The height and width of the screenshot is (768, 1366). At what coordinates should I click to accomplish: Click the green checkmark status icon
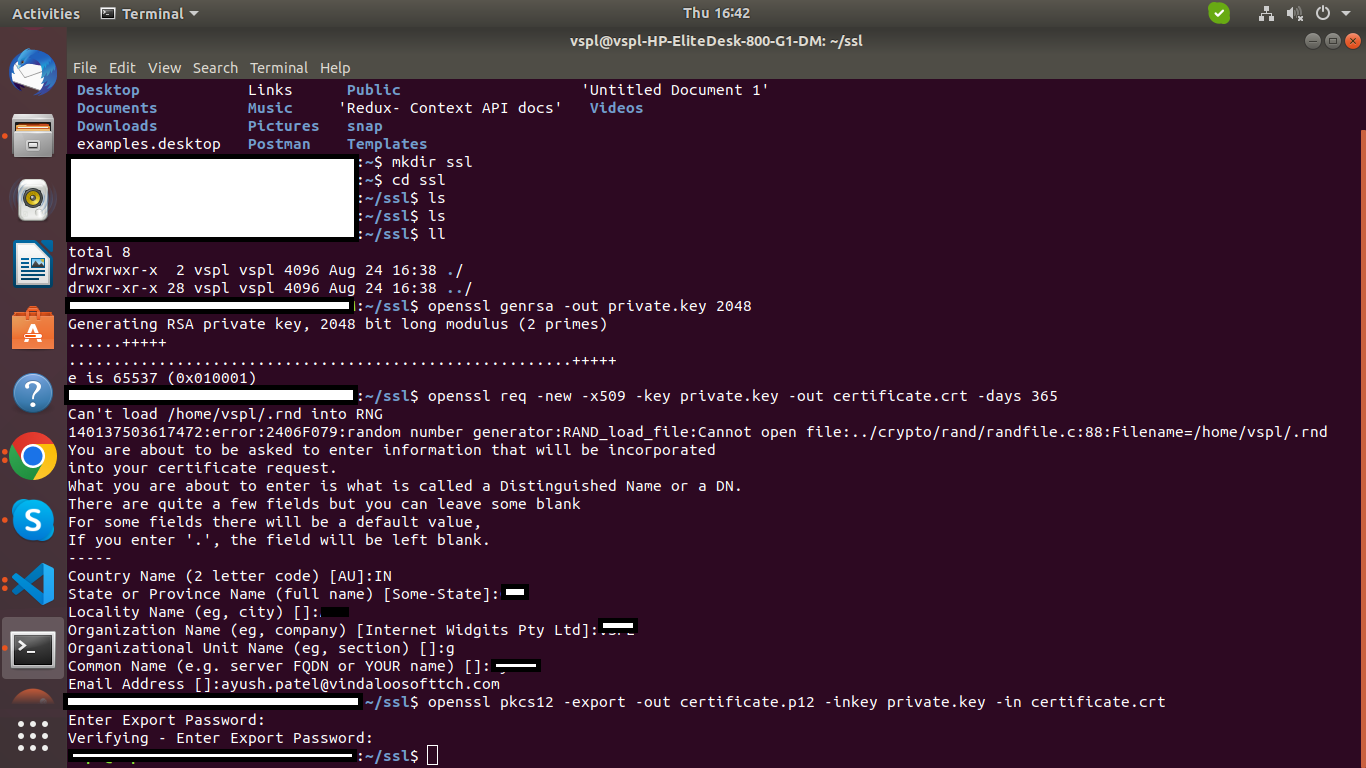click(1219, 13)
